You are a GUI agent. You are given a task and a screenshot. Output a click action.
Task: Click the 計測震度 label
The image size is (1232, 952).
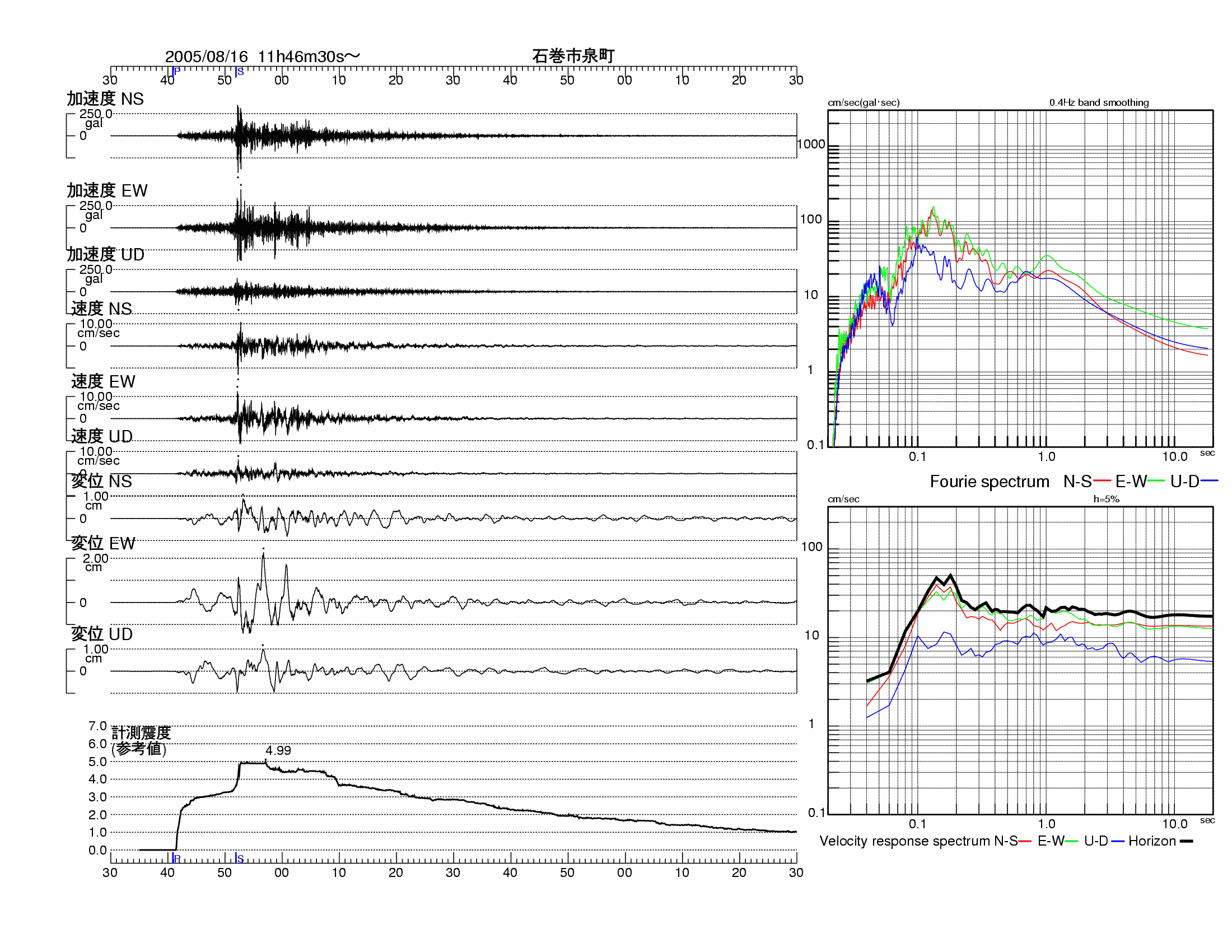point(141,732)
